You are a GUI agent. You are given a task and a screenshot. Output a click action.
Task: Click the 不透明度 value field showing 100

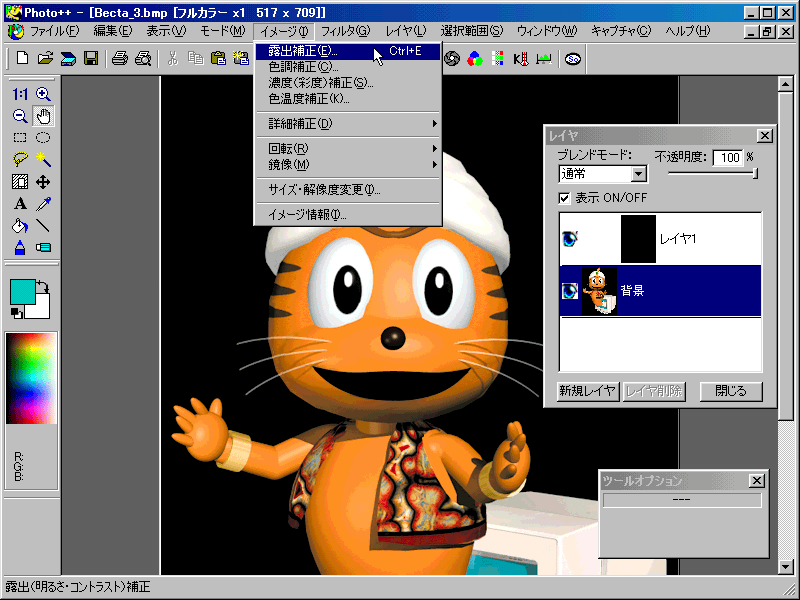tap(728, 157)
